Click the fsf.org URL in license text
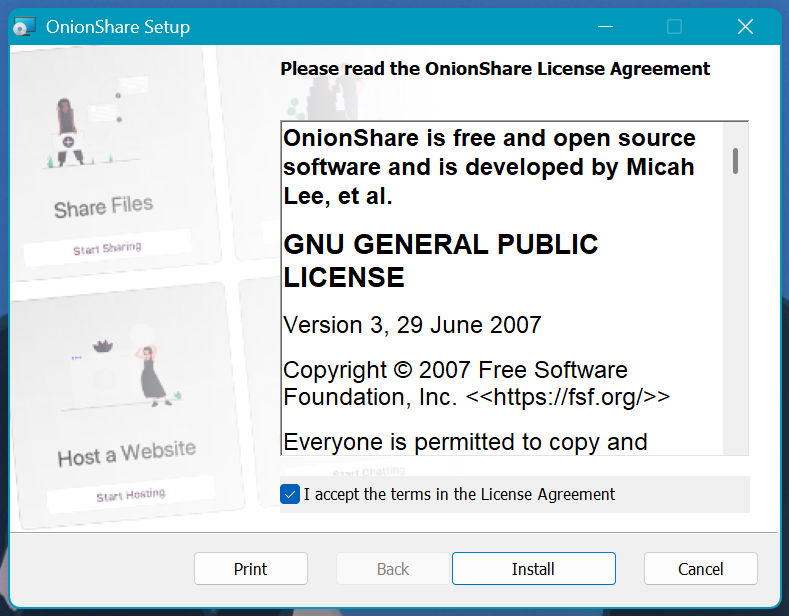 (x=570, y=396)
